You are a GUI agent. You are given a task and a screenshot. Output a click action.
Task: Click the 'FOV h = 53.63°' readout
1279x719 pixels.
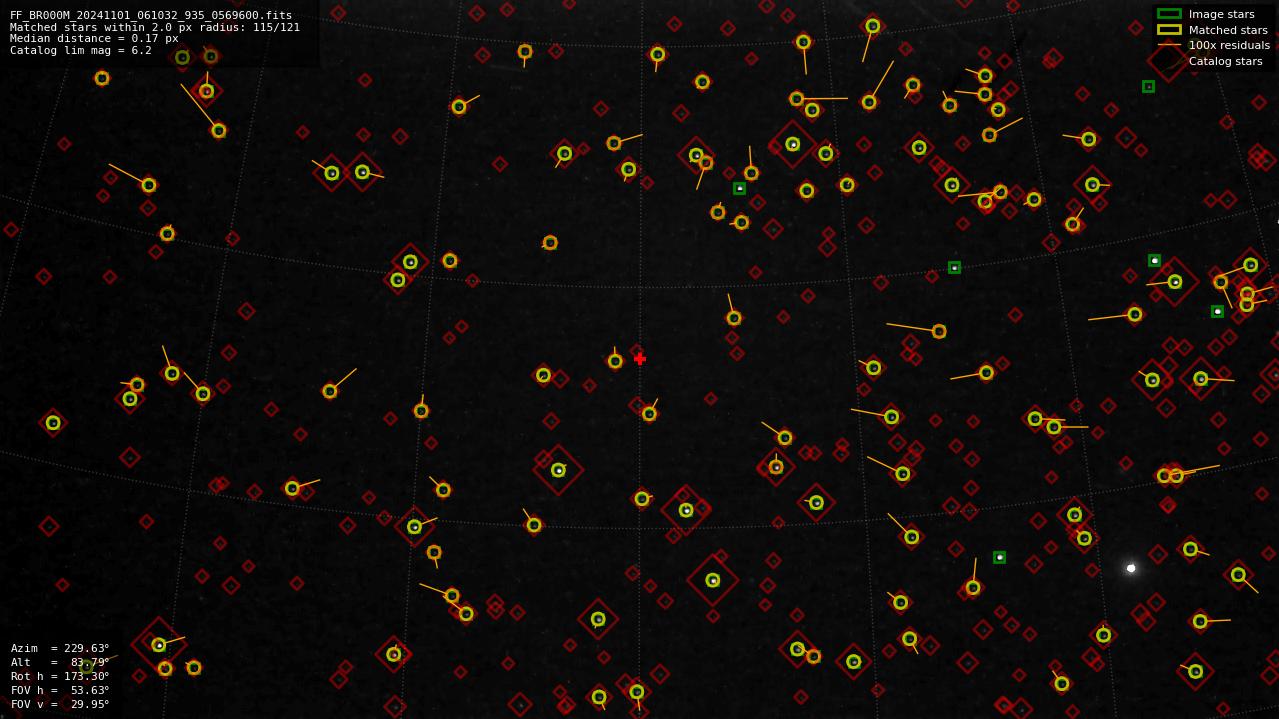(60, 690)
